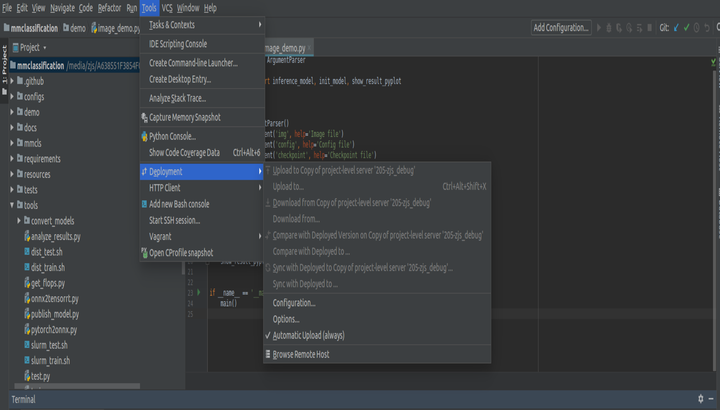Expand the convert_models folder arrow

pyautogui.click(x=19, y=221)
